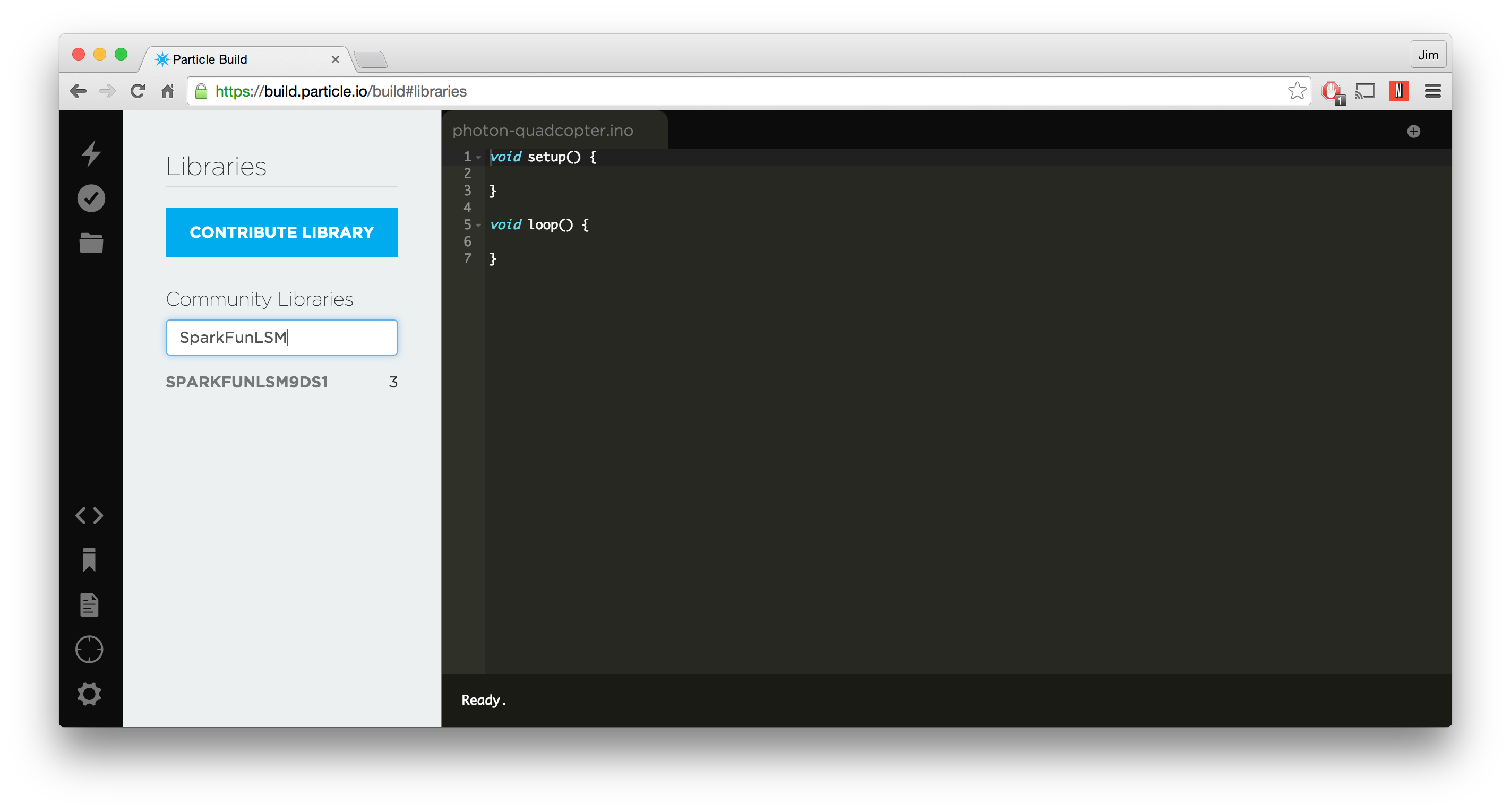Click 'void loop() {' code line
1511x812 pixels.
(x=539, y=224)
